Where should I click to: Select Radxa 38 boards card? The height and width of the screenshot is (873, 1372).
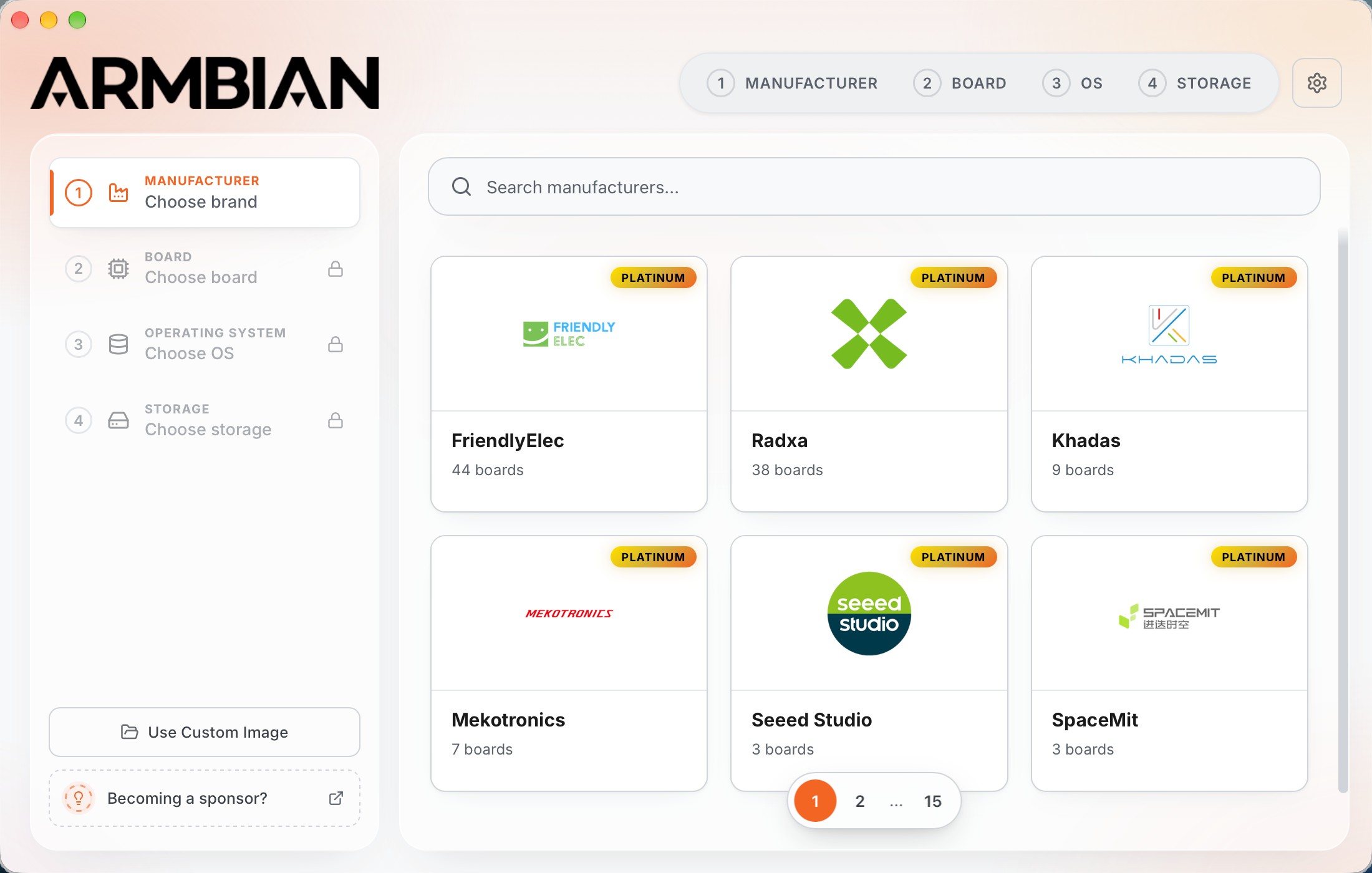tap(869, 384)
